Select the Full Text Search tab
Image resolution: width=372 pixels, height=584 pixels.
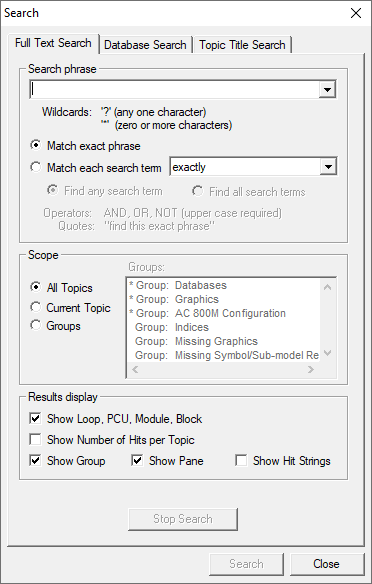(53, 43)
